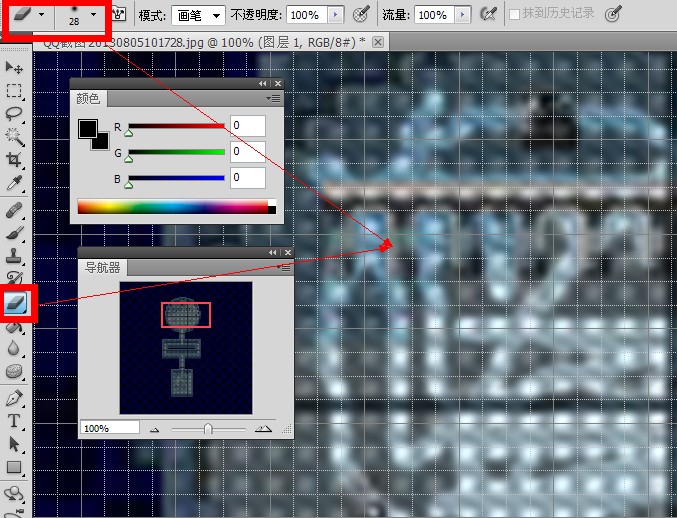The width and height of the screenshot is (677, 518).
Task: Toggle tablet pressure for size
Action: (x=613, y=14)
